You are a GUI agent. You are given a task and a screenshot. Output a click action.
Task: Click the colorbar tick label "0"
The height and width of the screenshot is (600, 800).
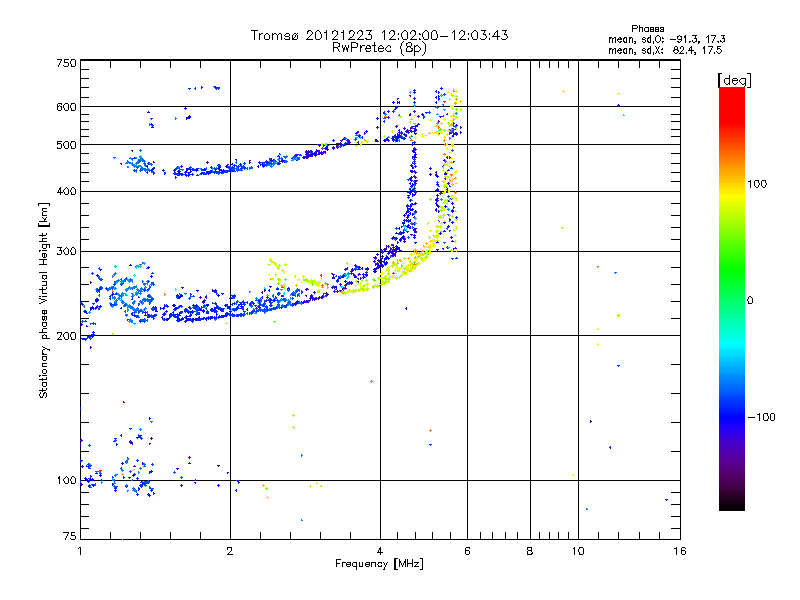point(749,301)
